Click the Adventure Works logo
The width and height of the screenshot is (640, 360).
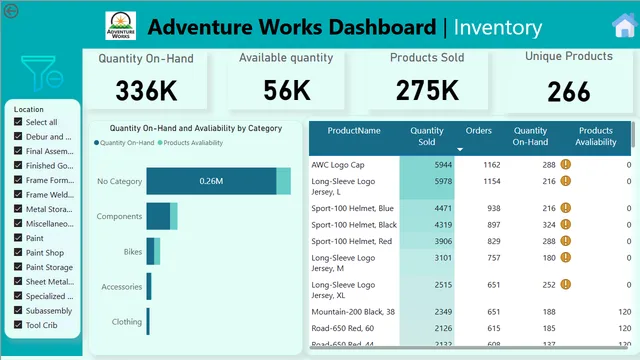point(120,26)
